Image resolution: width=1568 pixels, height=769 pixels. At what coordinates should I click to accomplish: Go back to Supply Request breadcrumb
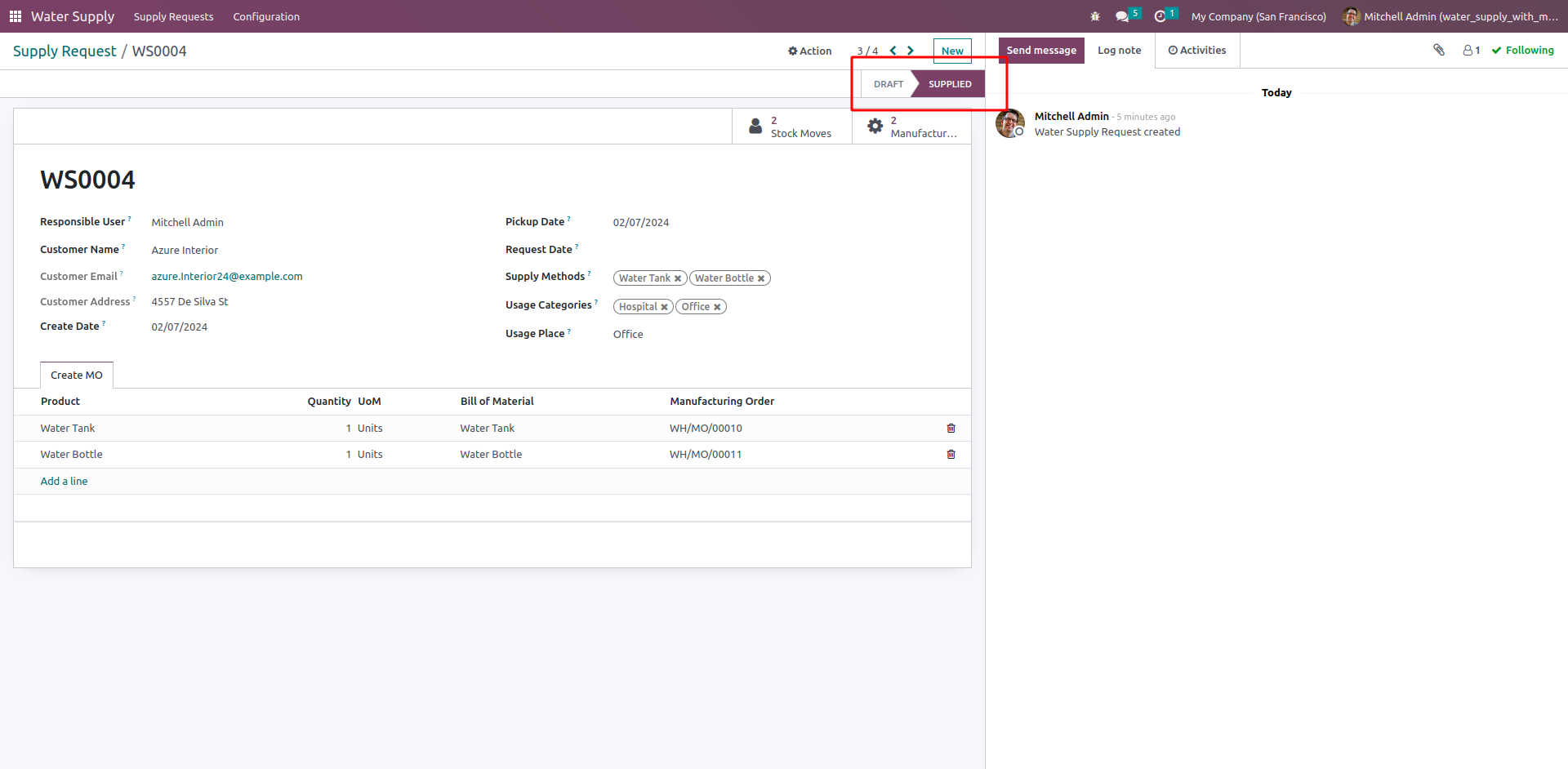pos(65,51)
